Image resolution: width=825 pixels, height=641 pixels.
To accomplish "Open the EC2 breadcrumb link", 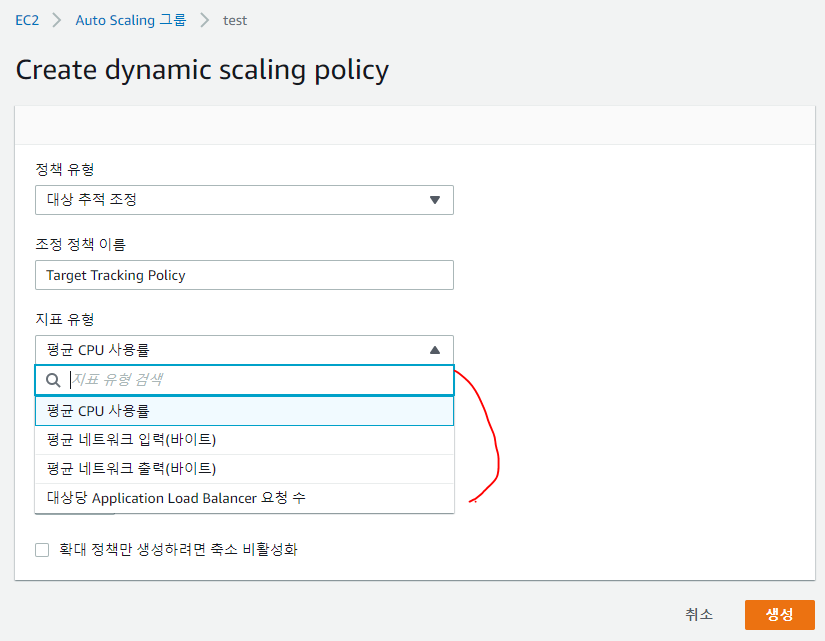I will point(27,20).
